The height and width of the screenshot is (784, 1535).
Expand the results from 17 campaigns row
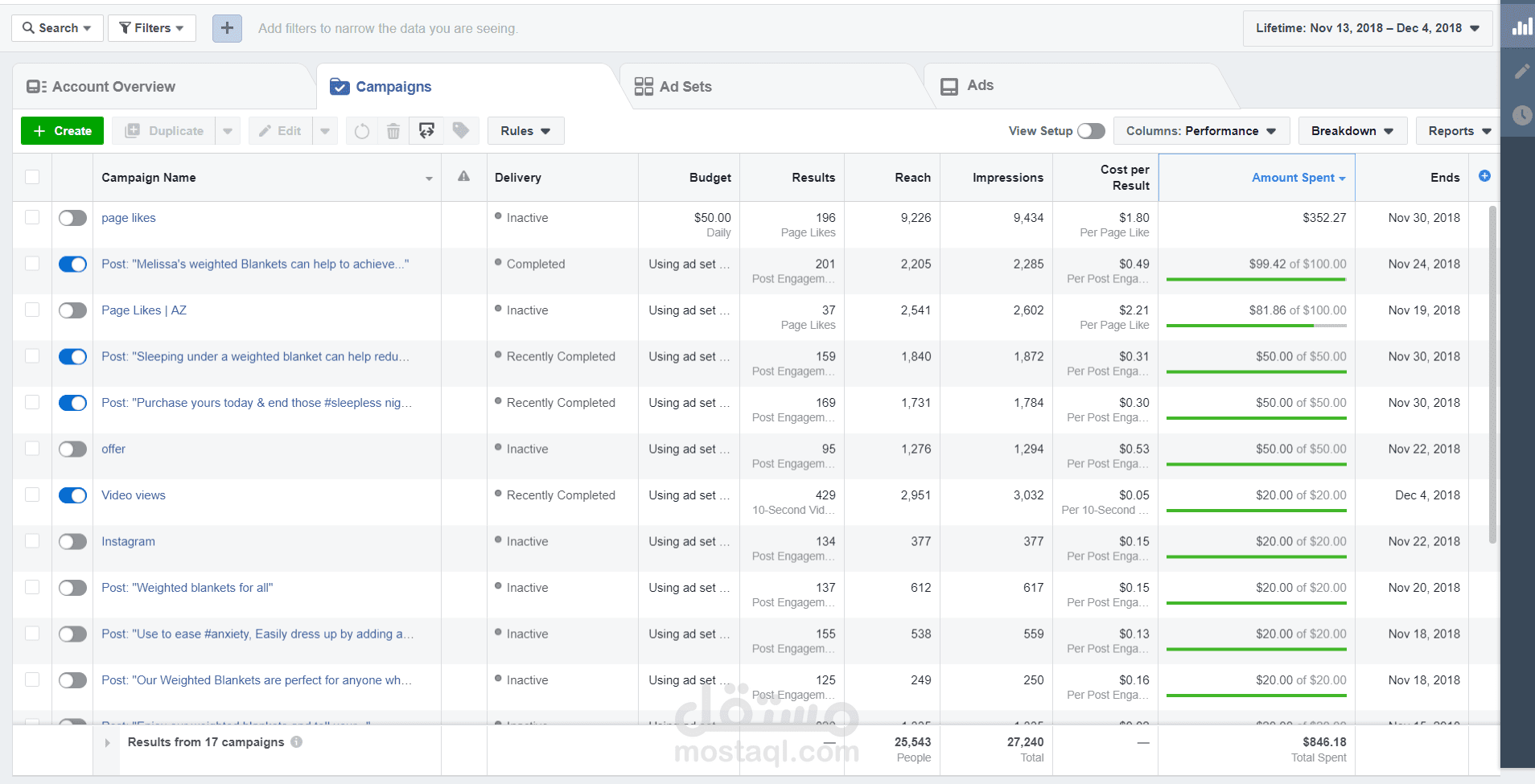click(x=107, y=743)
